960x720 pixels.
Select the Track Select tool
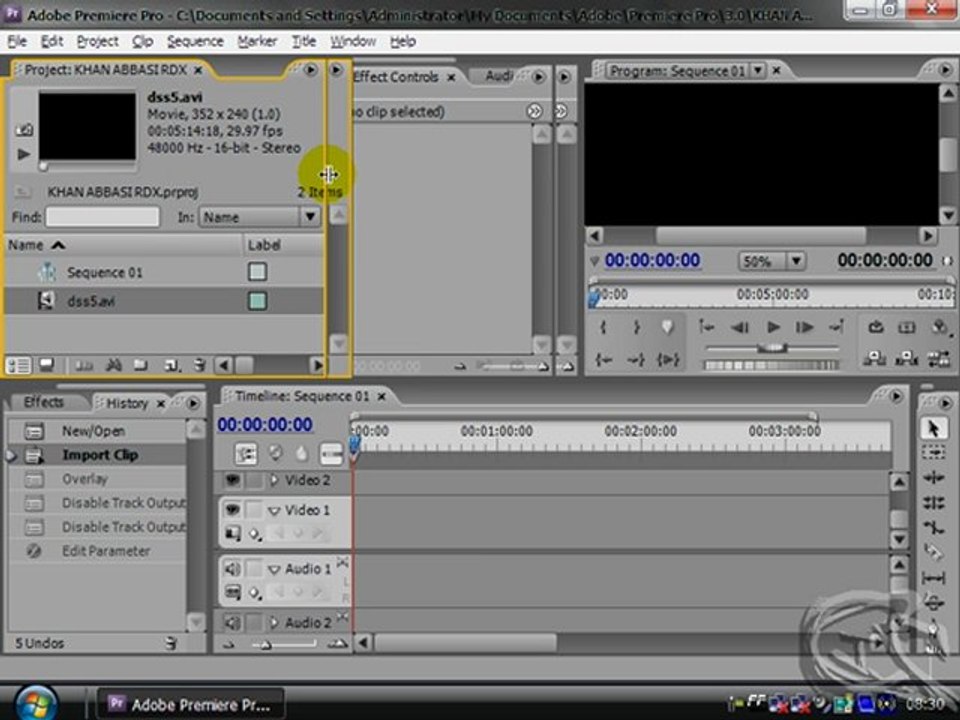(933, 453)
